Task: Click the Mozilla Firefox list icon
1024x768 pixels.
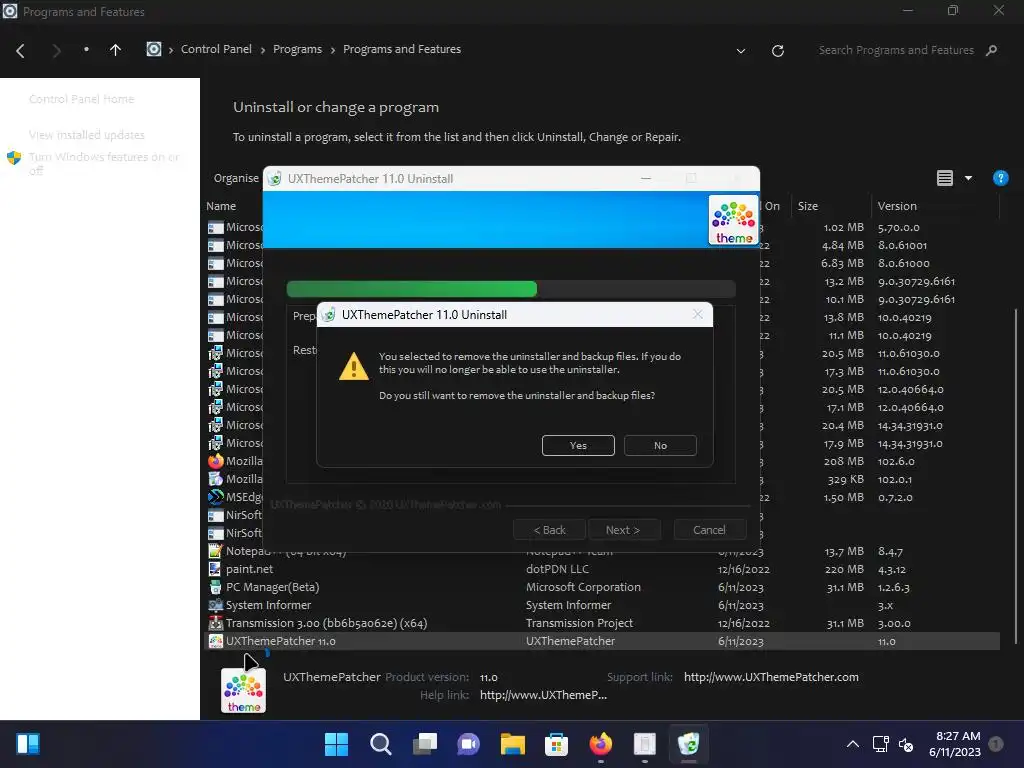Action: tap(215, 461)
